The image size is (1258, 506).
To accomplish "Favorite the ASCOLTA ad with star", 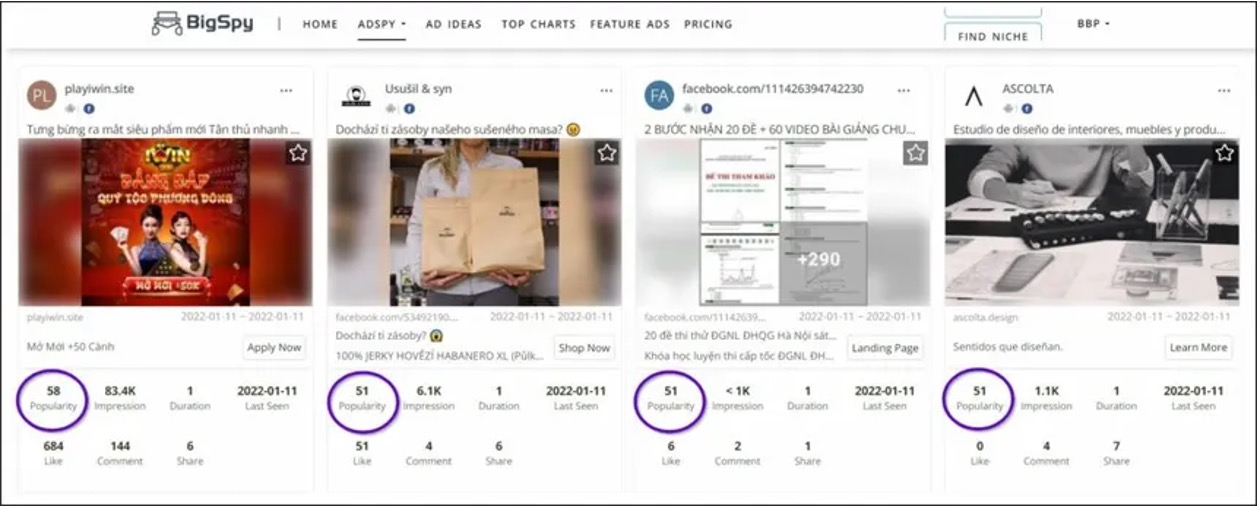I will [x=1224, y=153].
